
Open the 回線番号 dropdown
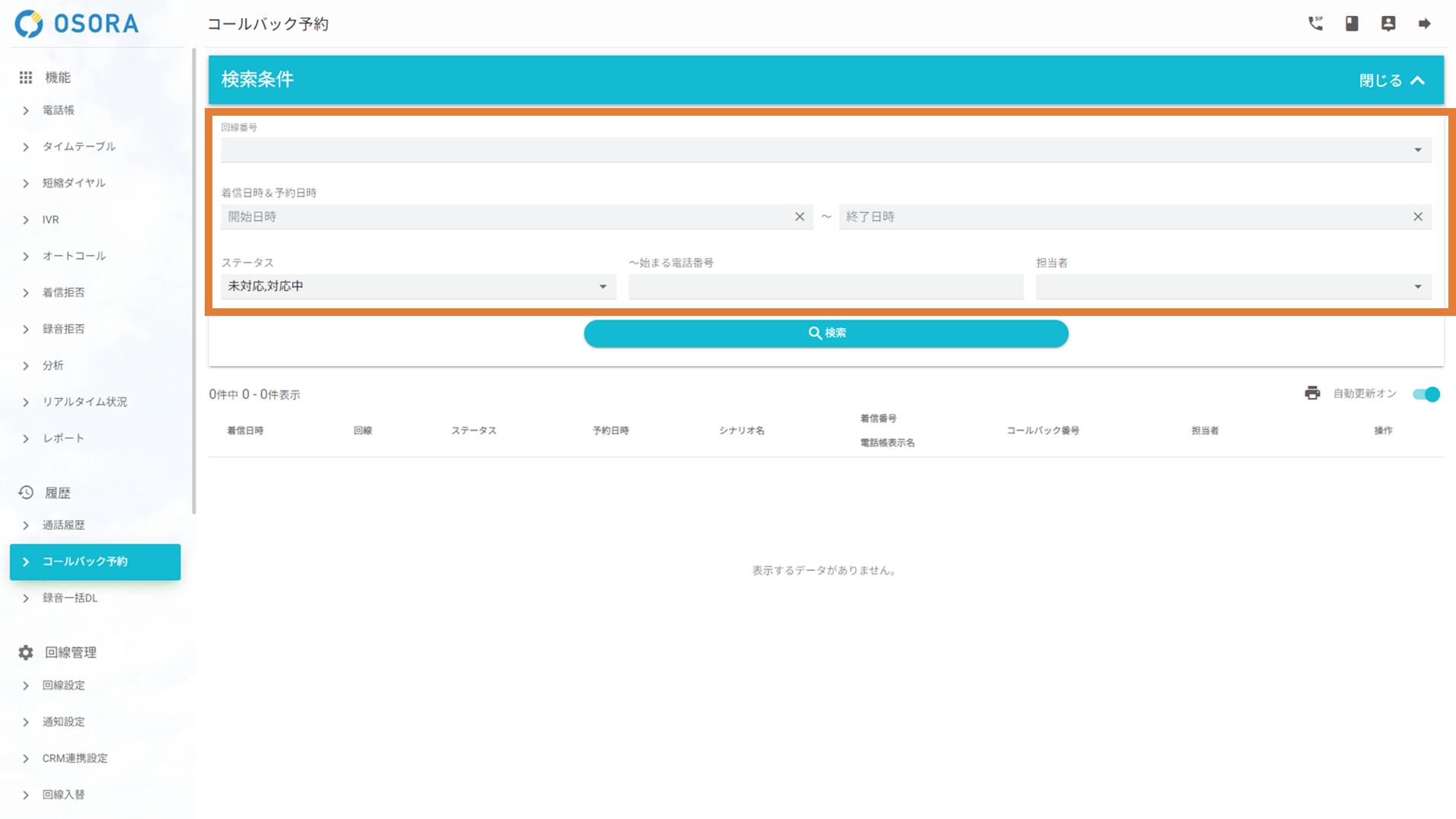click(x=826, y=150)
